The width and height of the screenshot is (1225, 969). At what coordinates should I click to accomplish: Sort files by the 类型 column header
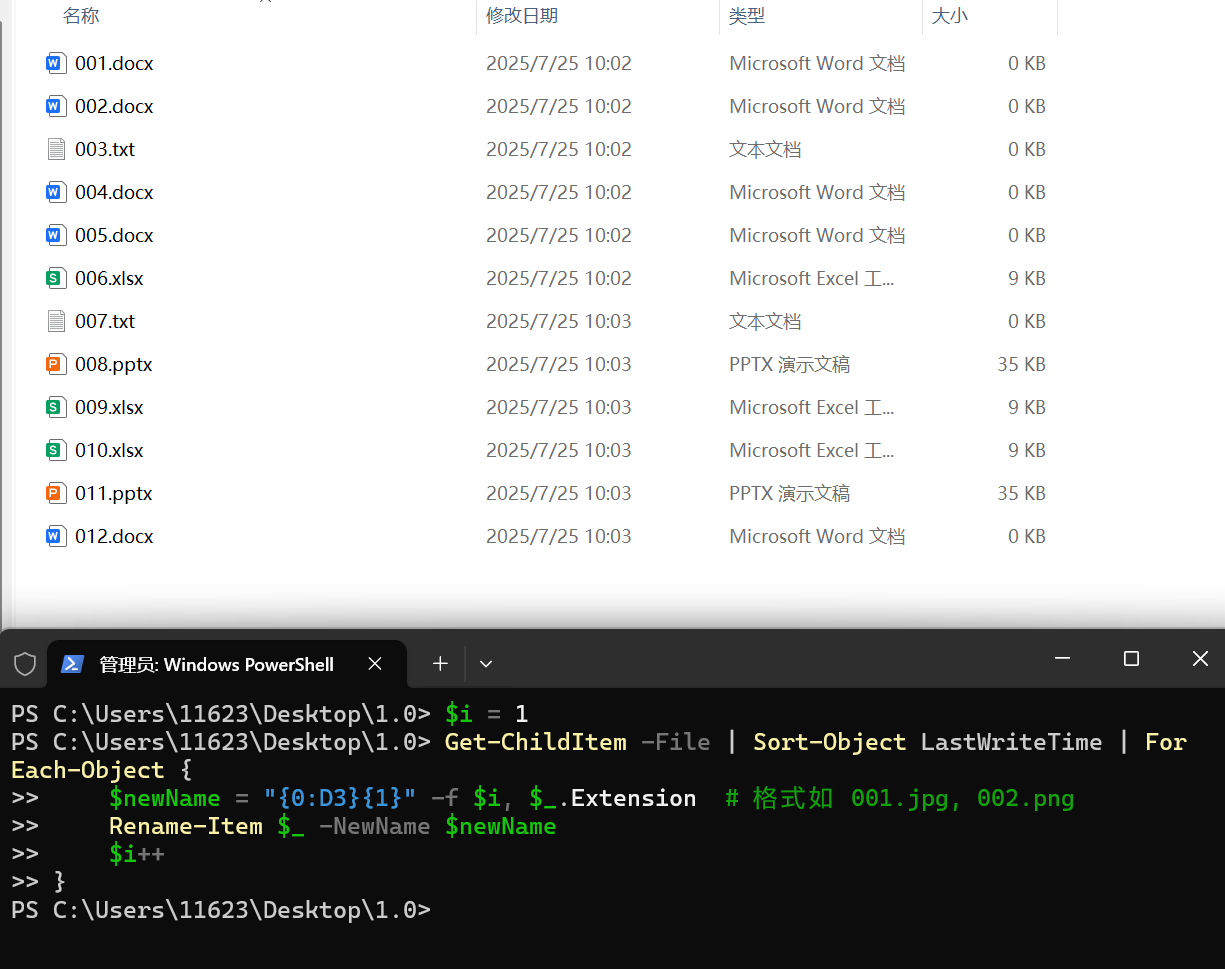click(746, 16)
